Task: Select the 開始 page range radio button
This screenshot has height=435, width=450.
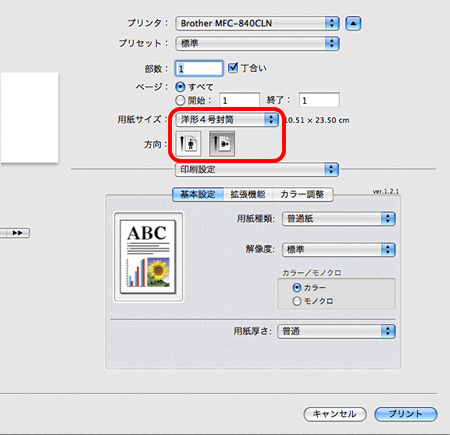Action: [x=180, y=100]
